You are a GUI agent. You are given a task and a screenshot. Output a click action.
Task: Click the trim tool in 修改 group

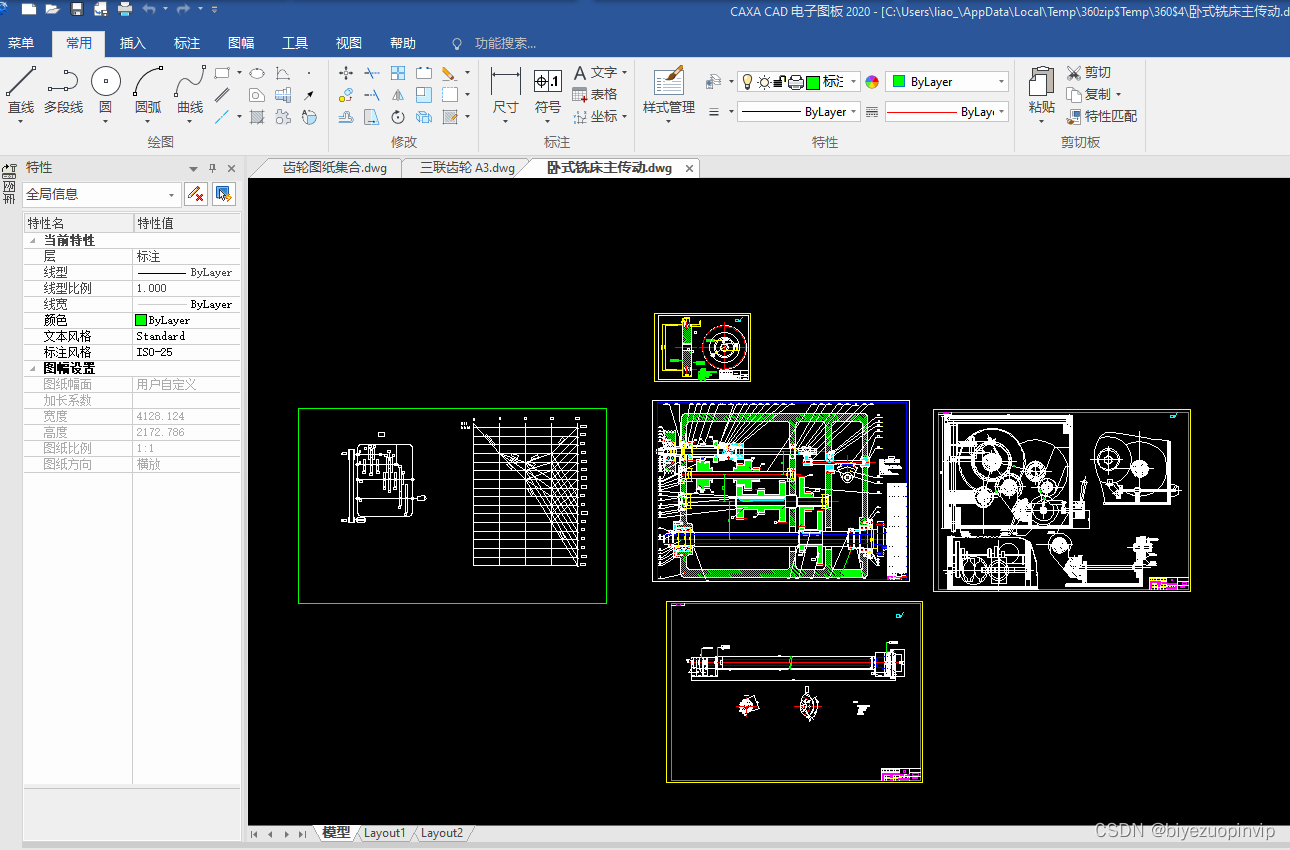pos(372,73)
